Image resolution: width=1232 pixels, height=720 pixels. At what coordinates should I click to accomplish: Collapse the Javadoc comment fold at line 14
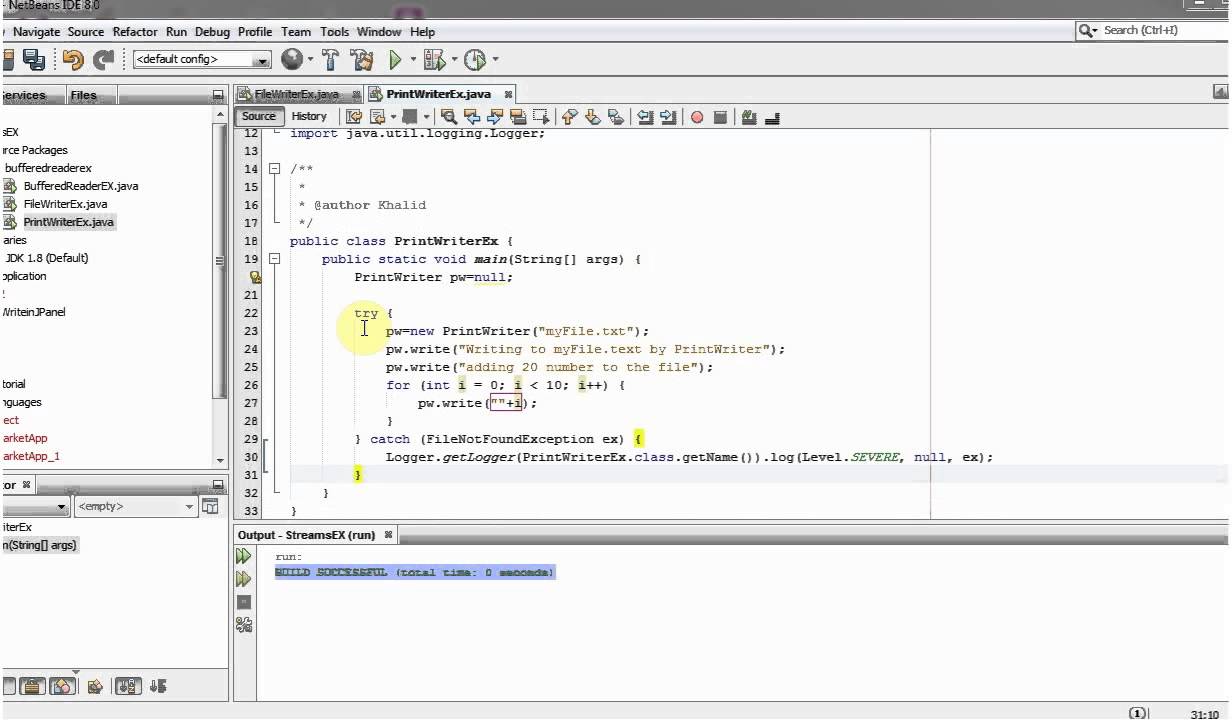point(275,169)
